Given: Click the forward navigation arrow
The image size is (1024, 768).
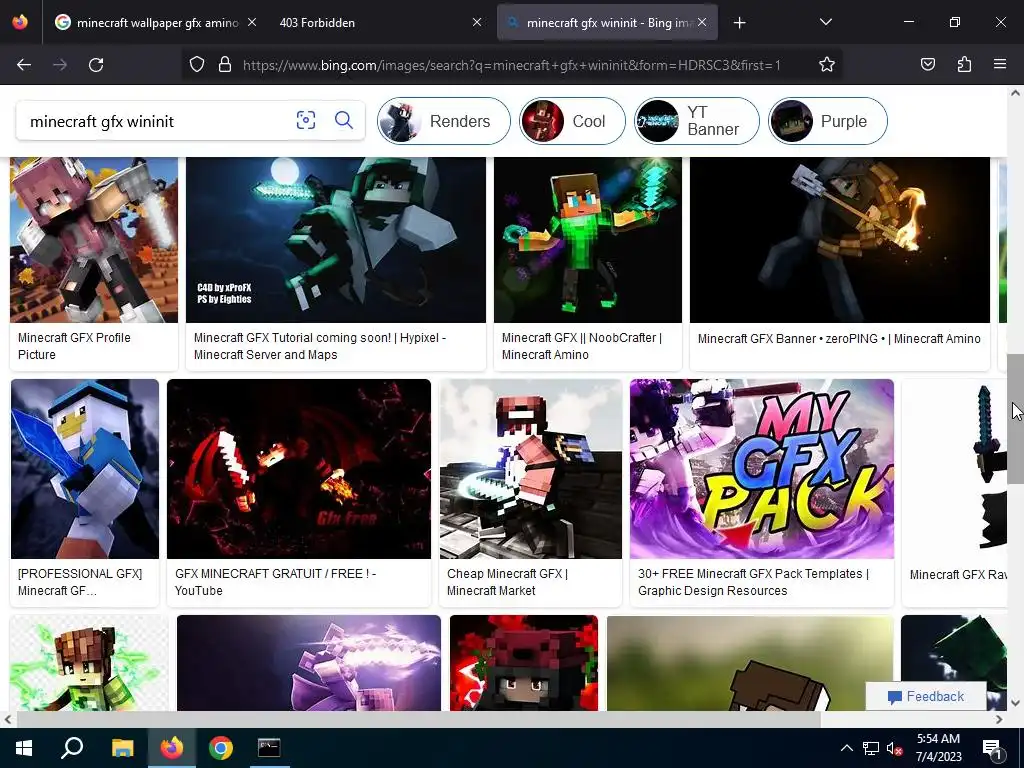Looking at the screenshot, I should pyautogui.click(x=60, y=65).
